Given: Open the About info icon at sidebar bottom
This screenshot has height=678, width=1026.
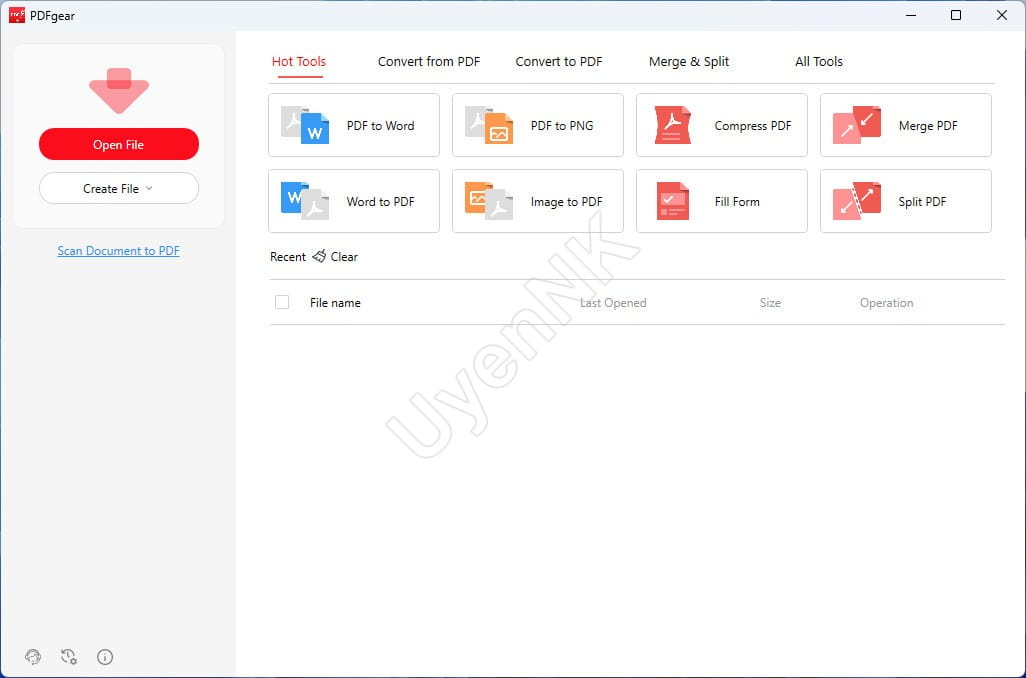Looking at the screenshot, I should [x=105, y=656].
